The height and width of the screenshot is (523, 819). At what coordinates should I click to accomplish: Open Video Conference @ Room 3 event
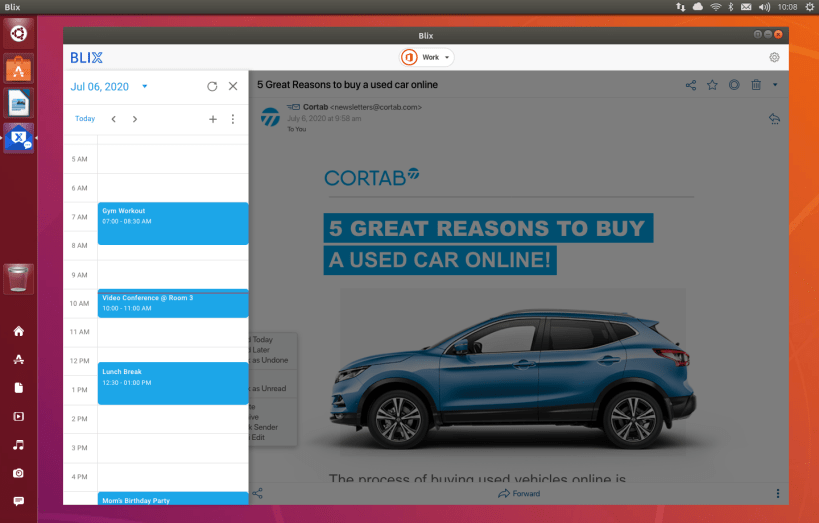tap(173, 303)
